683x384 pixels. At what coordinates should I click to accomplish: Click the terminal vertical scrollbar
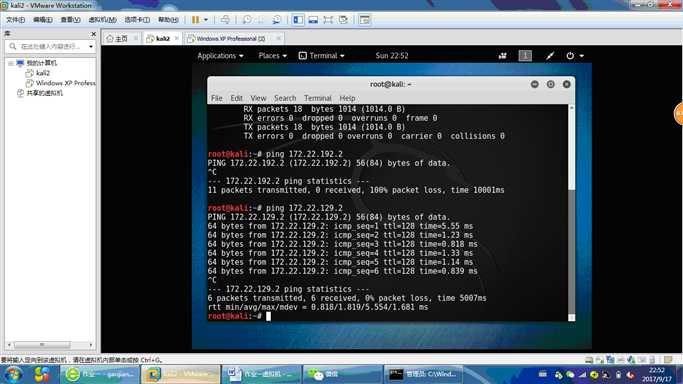pyautogui.click(x=571, y=212)
